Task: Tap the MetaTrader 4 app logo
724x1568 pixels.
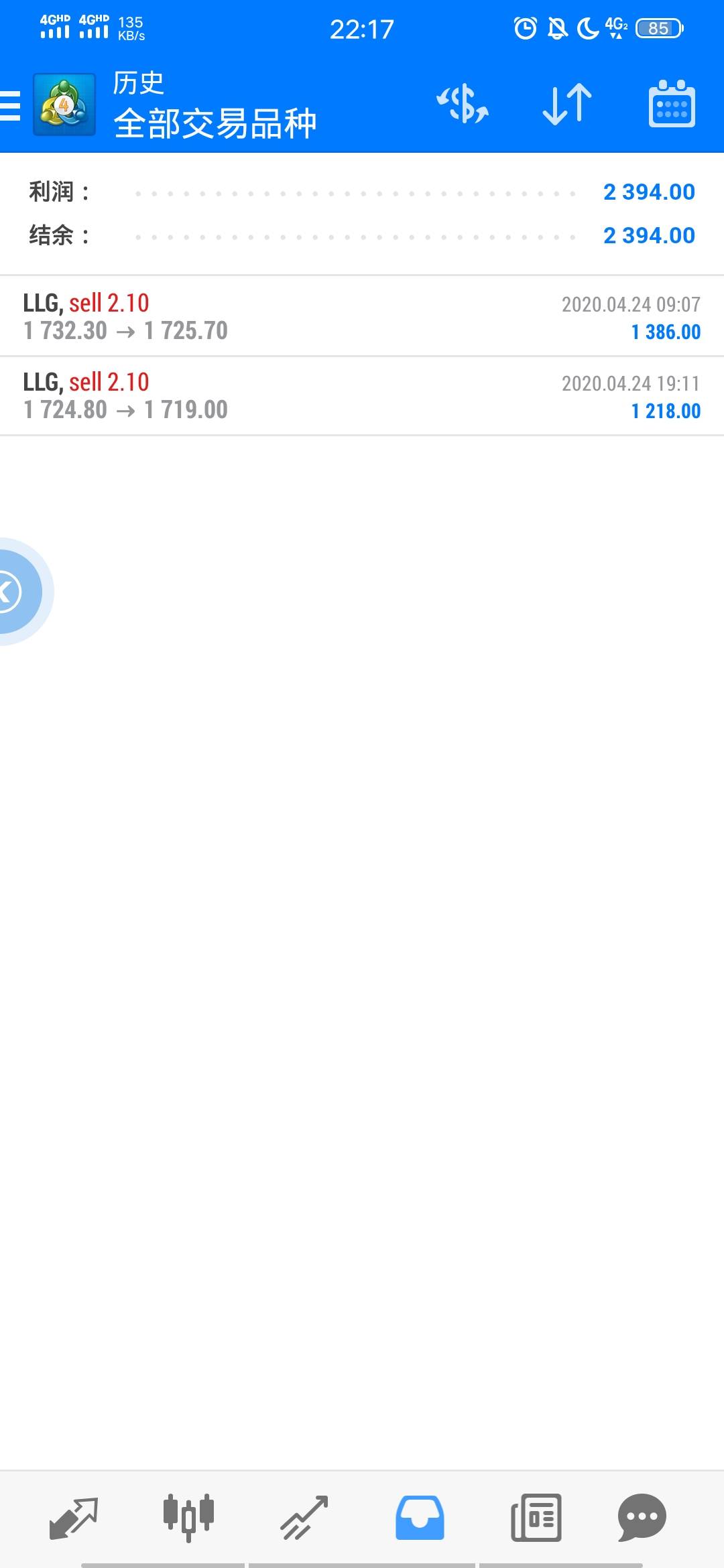Action: pos(64,105)
